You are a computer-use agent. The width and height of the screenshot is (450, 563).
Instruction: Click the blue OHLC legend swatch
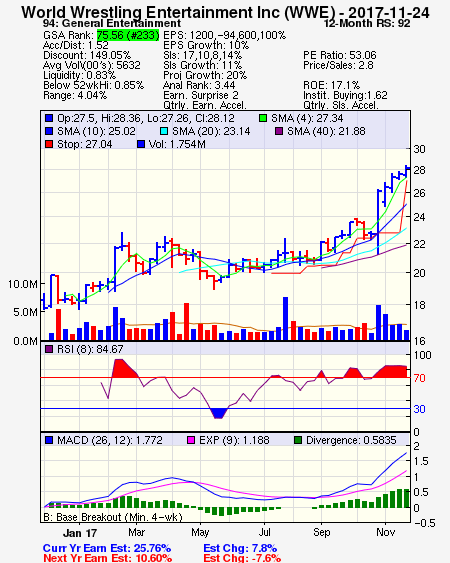[x=49, y=118]
